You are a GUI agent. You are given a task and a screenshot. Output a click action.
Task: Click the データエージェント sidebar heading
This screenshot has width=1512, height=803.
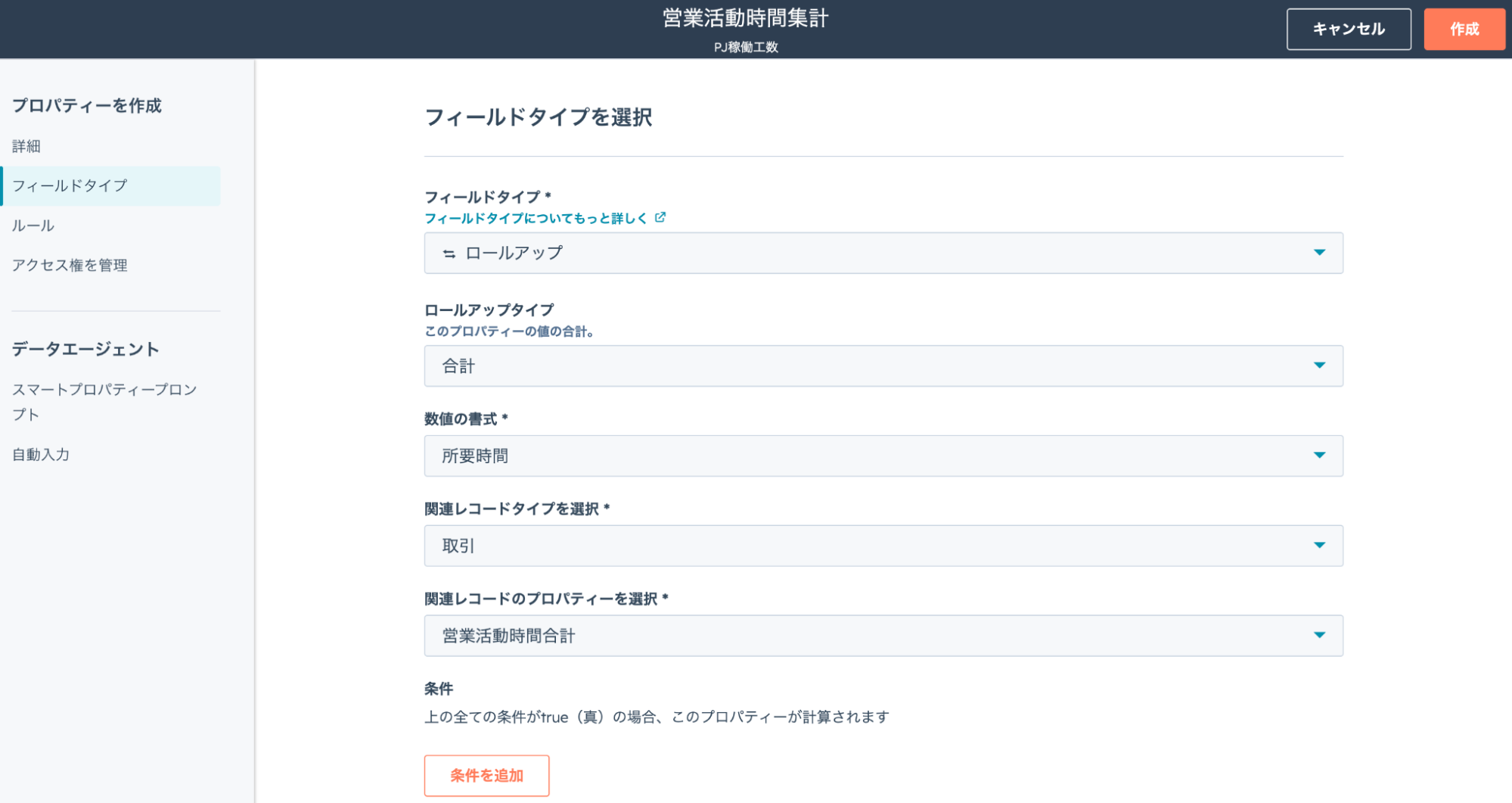(x=85, y=349)
